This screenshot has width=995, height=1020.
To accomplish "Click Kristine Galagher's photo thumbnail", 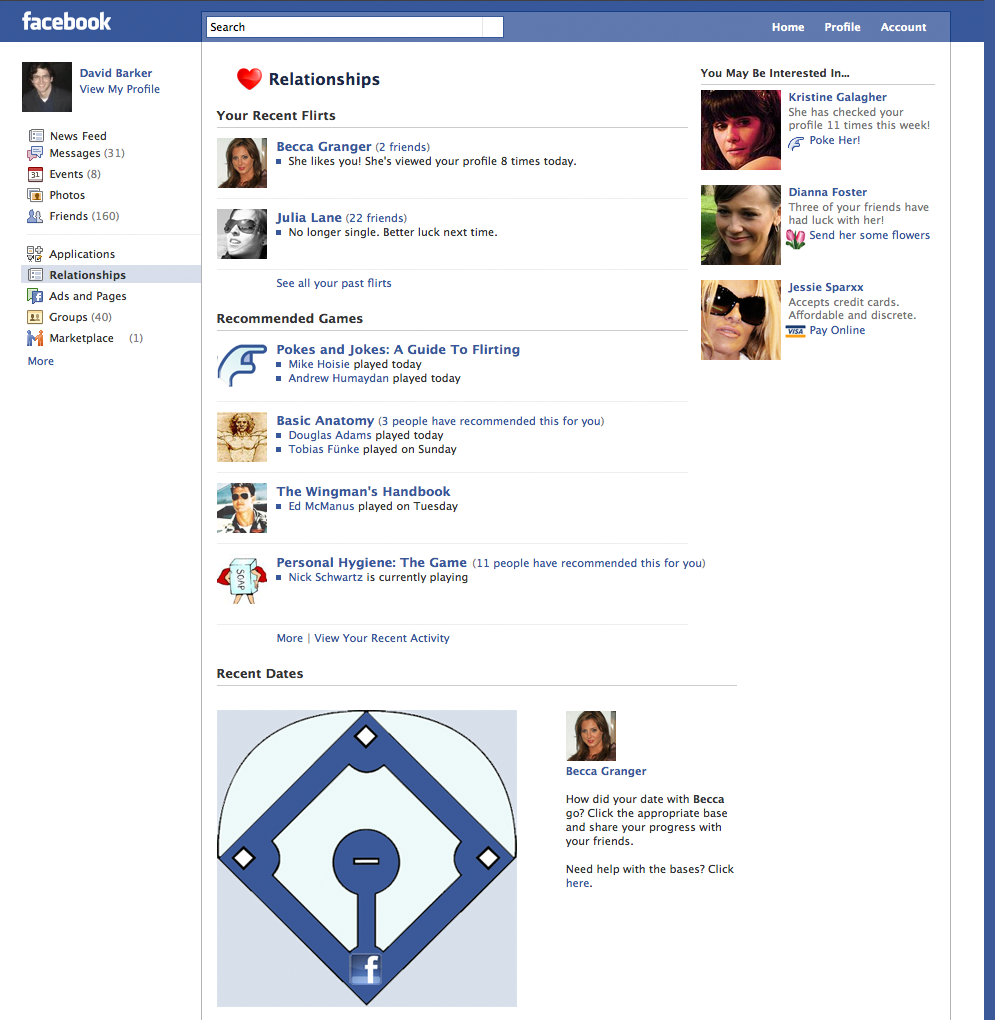I will coord(741,130).
